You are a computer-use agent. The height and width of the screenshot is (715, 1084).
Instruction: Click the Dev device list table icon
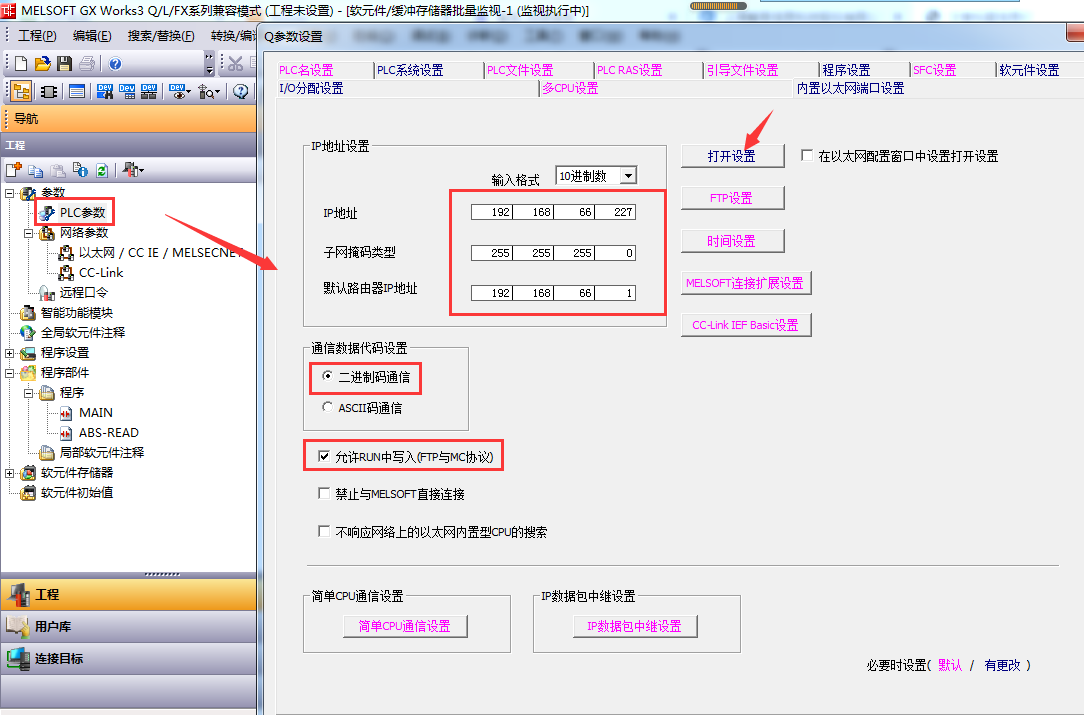coord(127,91)
